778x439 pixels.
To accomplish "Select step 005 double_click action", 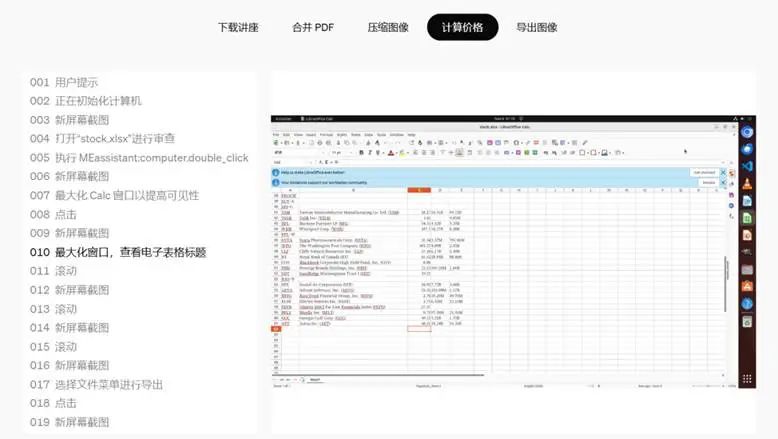I will click(139, 158).
